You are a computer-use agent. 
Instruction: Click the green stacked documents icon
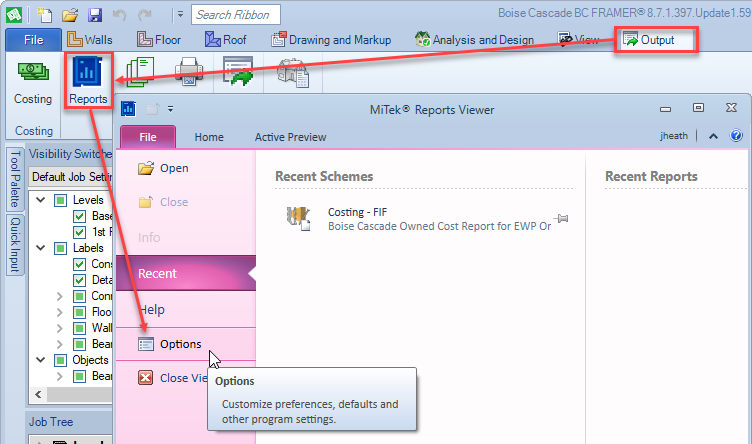140,72
